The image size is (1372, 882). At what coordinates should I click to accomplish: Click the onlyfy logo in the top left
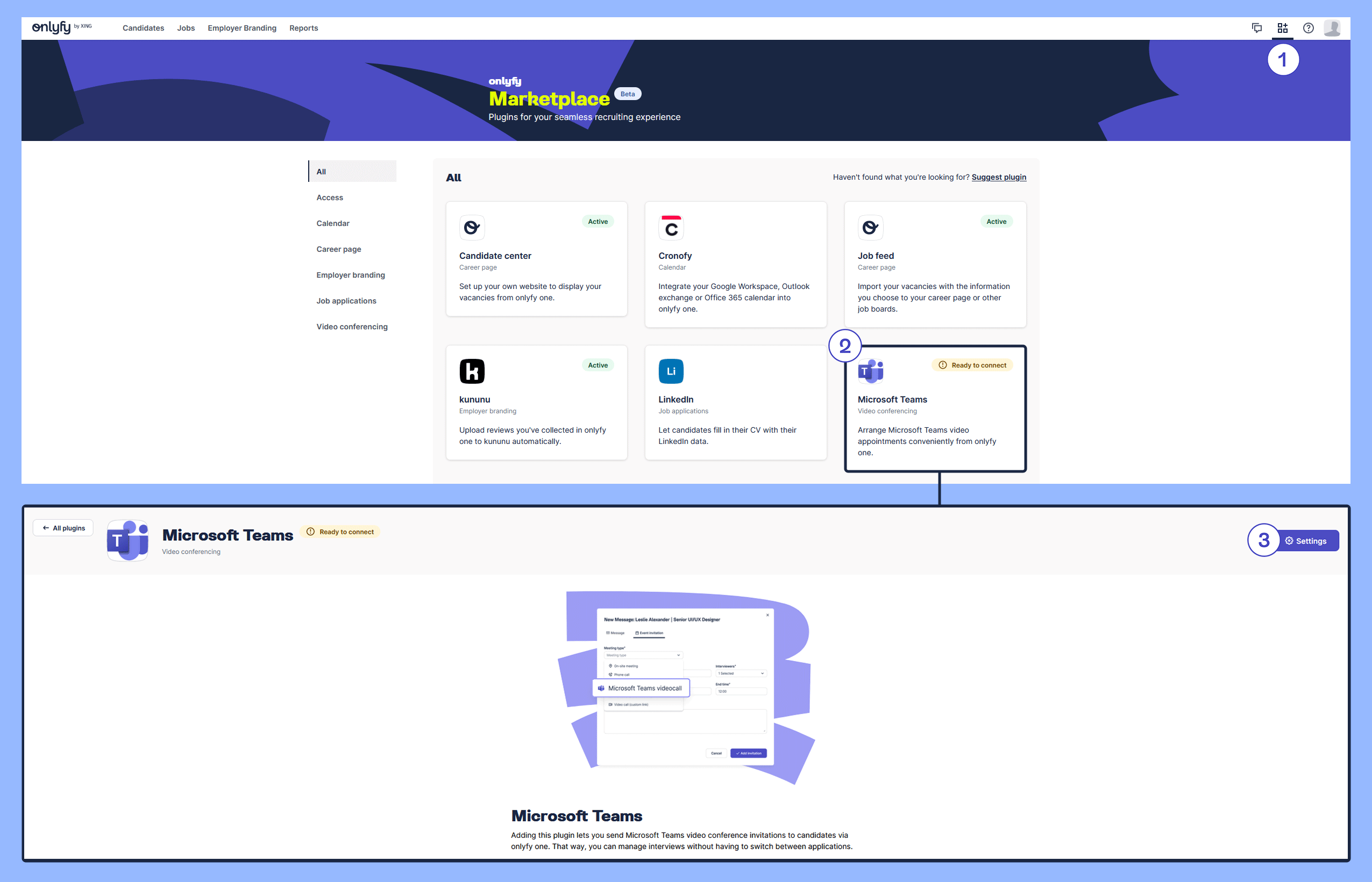point(52,27)
